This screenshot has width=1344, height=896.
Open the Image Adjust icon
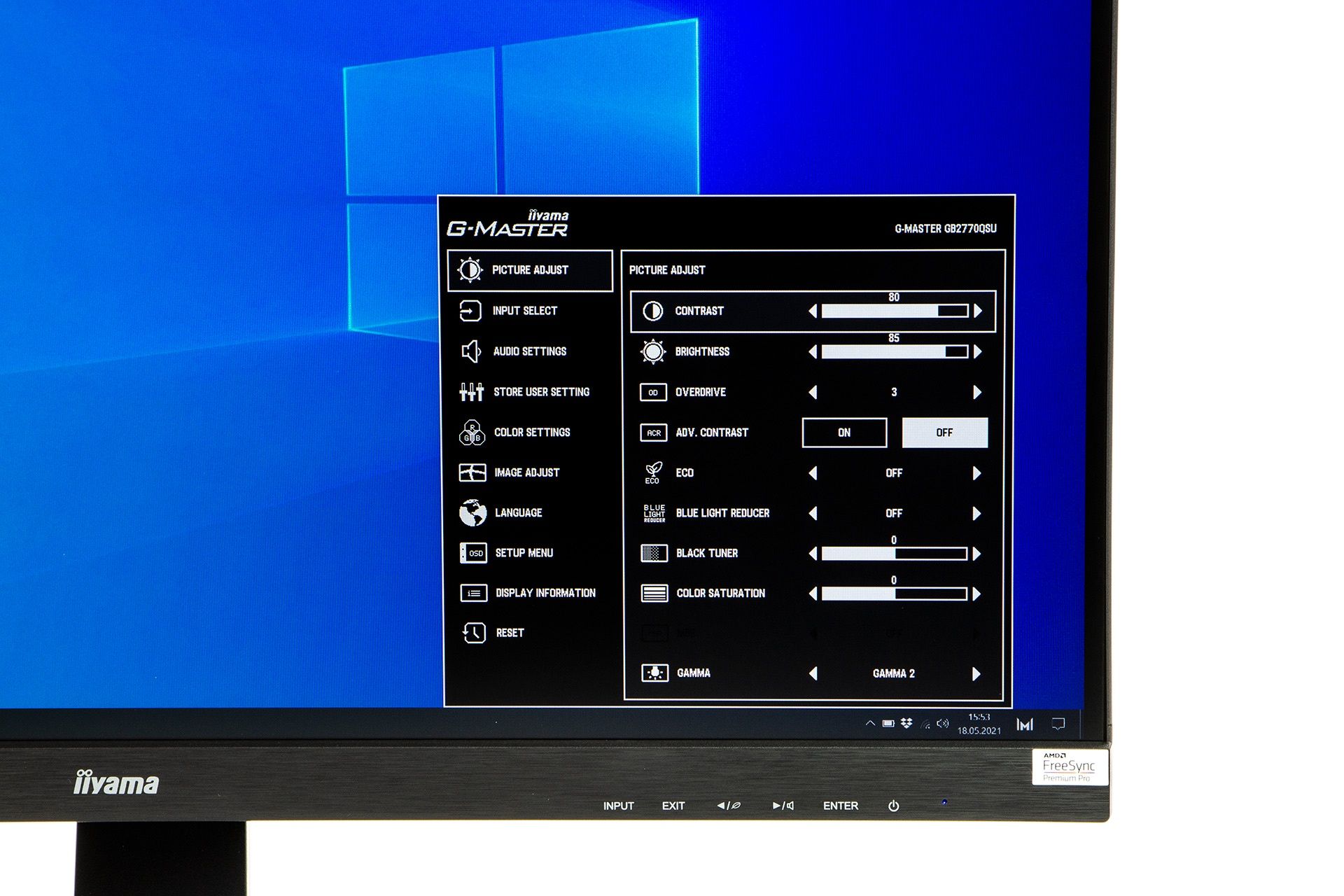472,472
